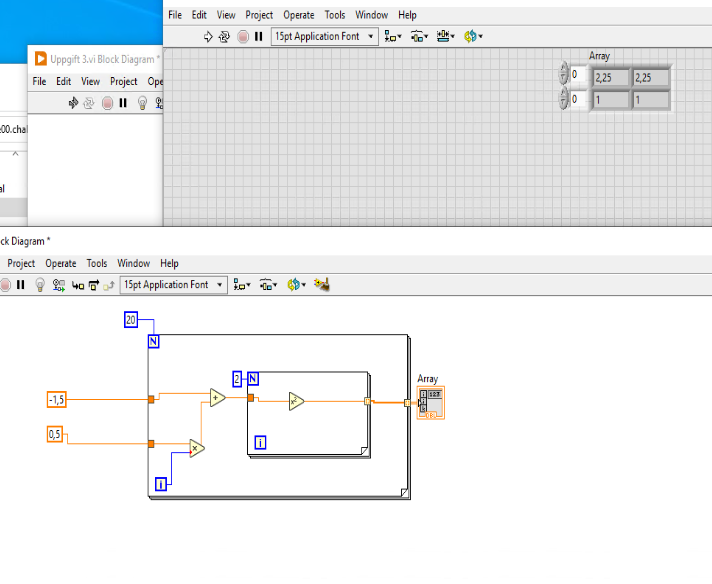This screenshot has height=584, width=712.
Task: Expand Align Objects dropdown in front panel
Action: (393, 36)
